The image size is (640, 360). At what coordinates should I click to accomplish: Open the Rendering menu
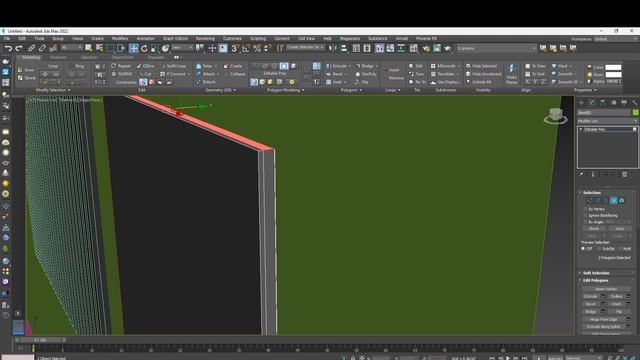pyautogui.click(x=205, y=38)
